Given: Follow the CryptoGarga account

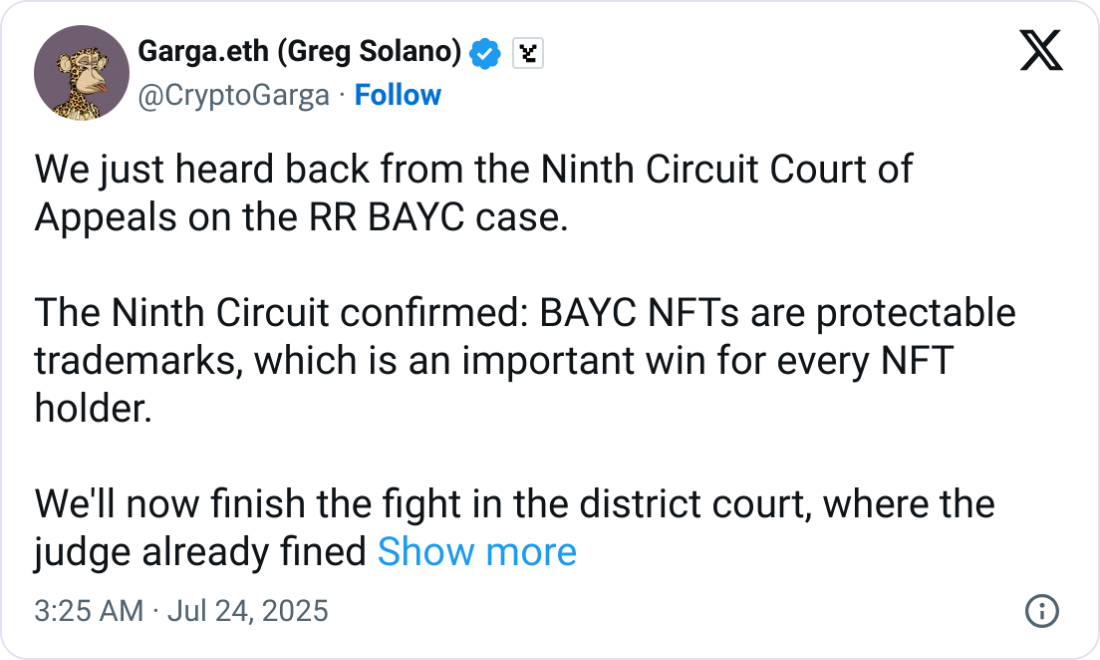Looking at the screenshot, I should click(x=398, y=95).
